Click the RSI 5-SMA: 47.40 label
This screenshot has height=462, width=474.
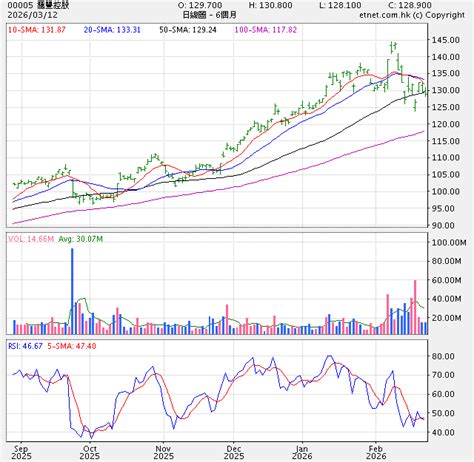tap(72, 346)
